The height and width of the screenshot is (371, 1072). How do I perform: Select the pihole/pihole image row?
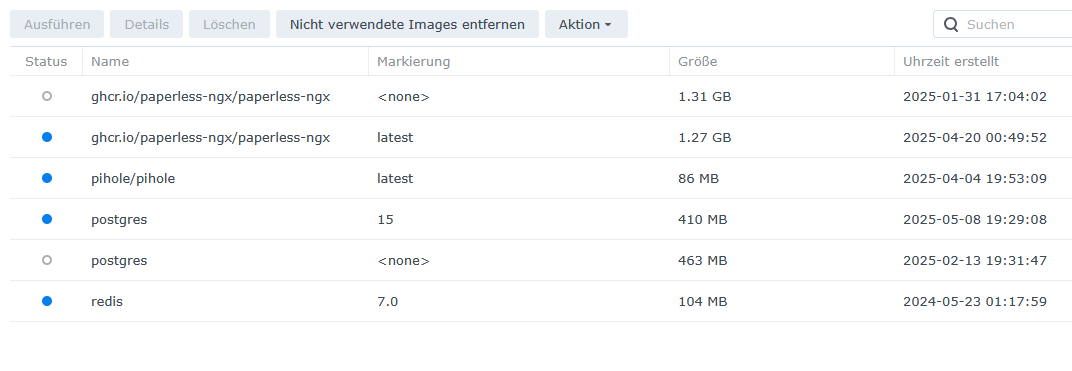click(x=541, y=178)
